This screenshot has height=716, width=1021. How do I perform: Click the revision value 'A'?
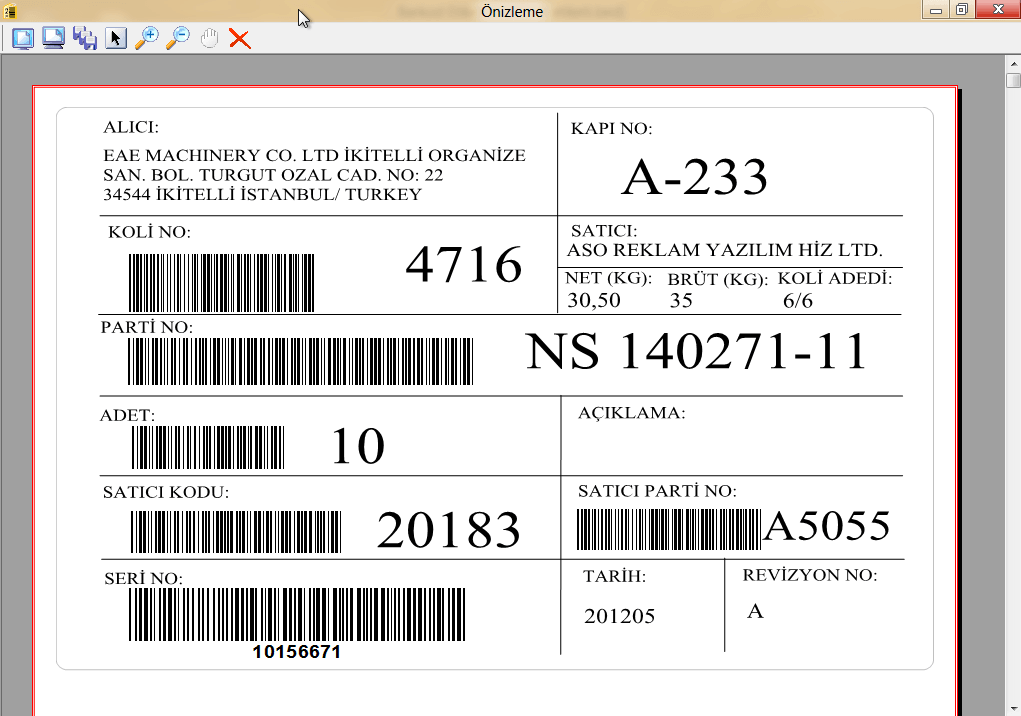[x=755, y=611]
